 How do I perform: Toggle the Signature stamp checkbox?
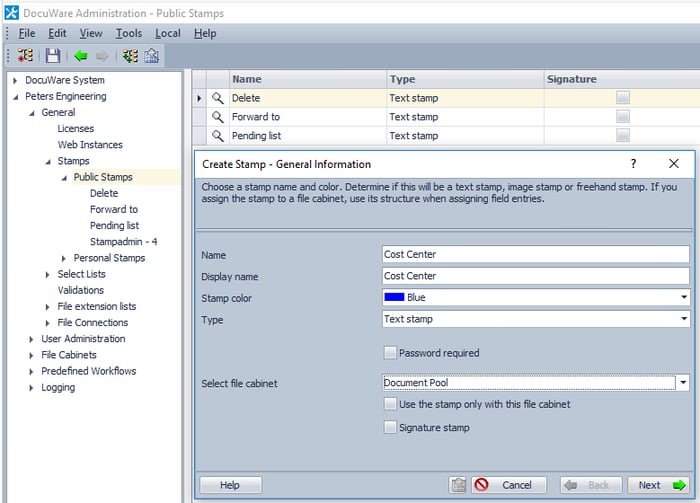(391, 428)
